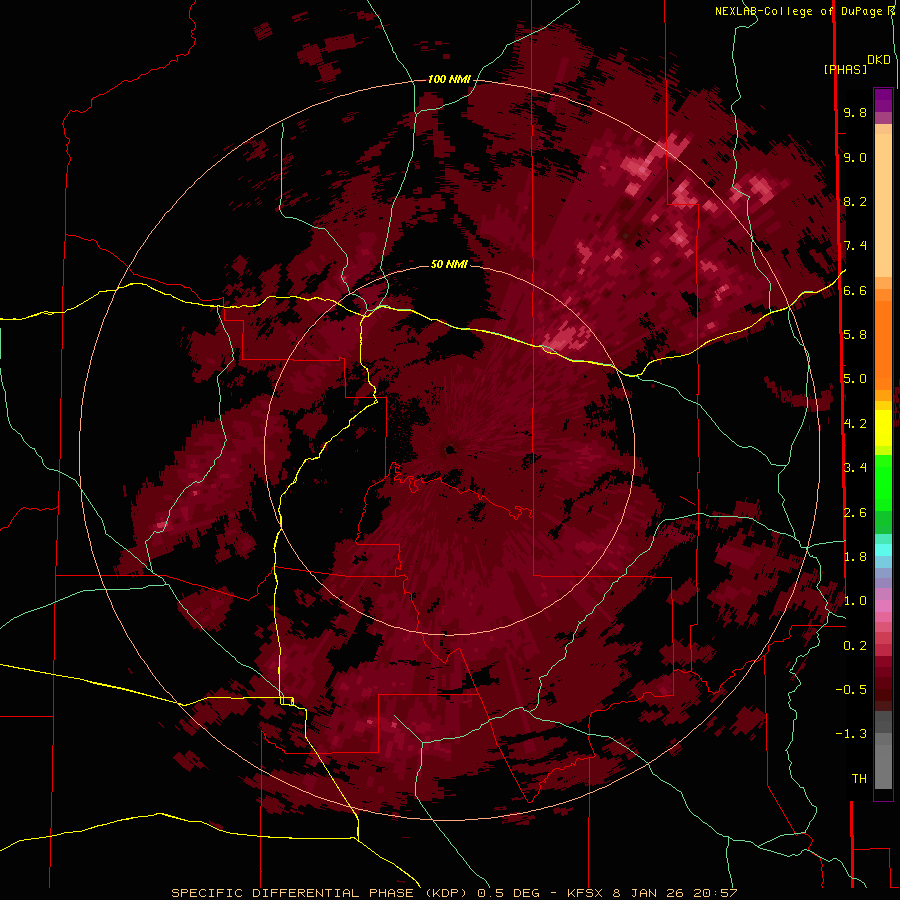Click the 0.2 legend value

855,646
